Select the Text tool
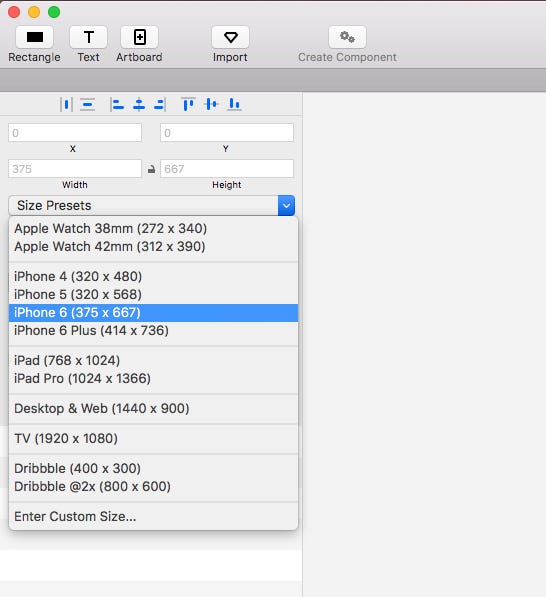This screenshot has width=546, height=597. tap(88, 37)
